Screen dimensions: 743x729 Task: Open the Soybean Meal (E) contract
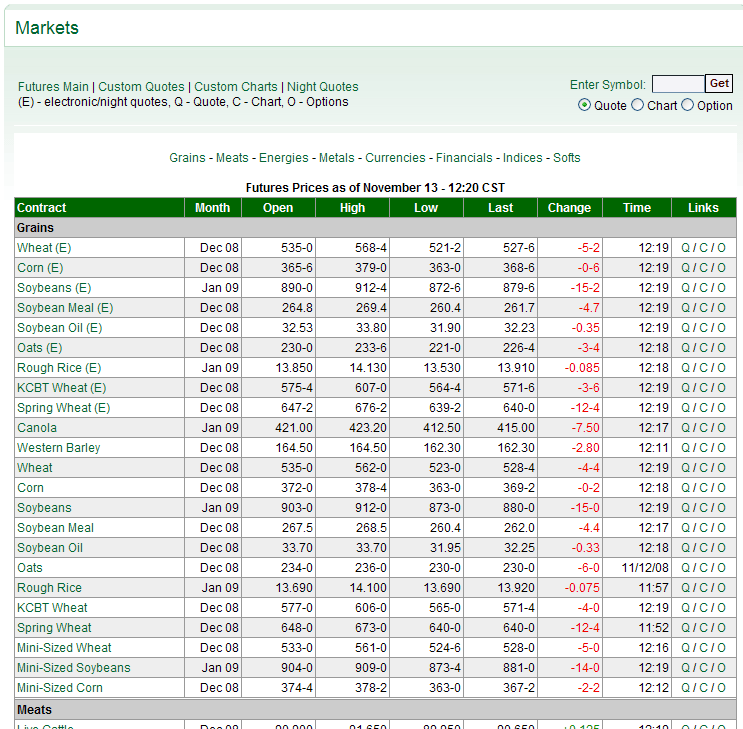[65, 307]
